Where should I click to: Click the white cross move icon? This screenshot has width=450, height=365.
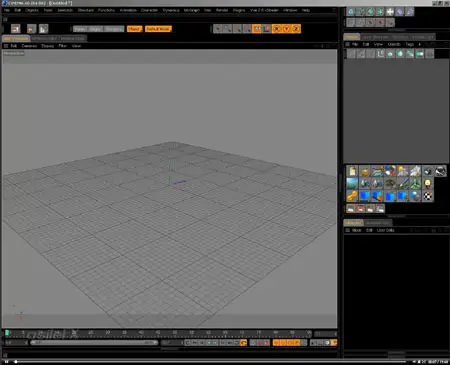tap(390, 12)
